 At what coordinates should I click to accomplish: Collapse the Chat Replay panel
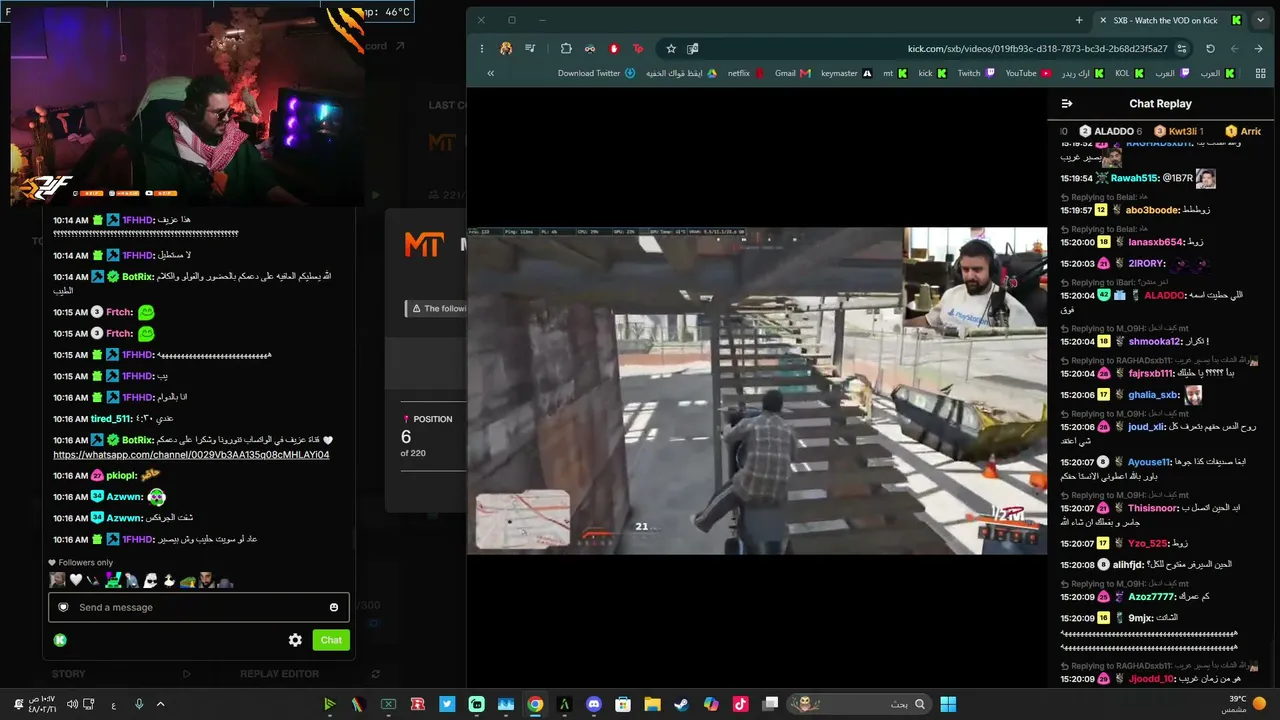pos(1067,103)
